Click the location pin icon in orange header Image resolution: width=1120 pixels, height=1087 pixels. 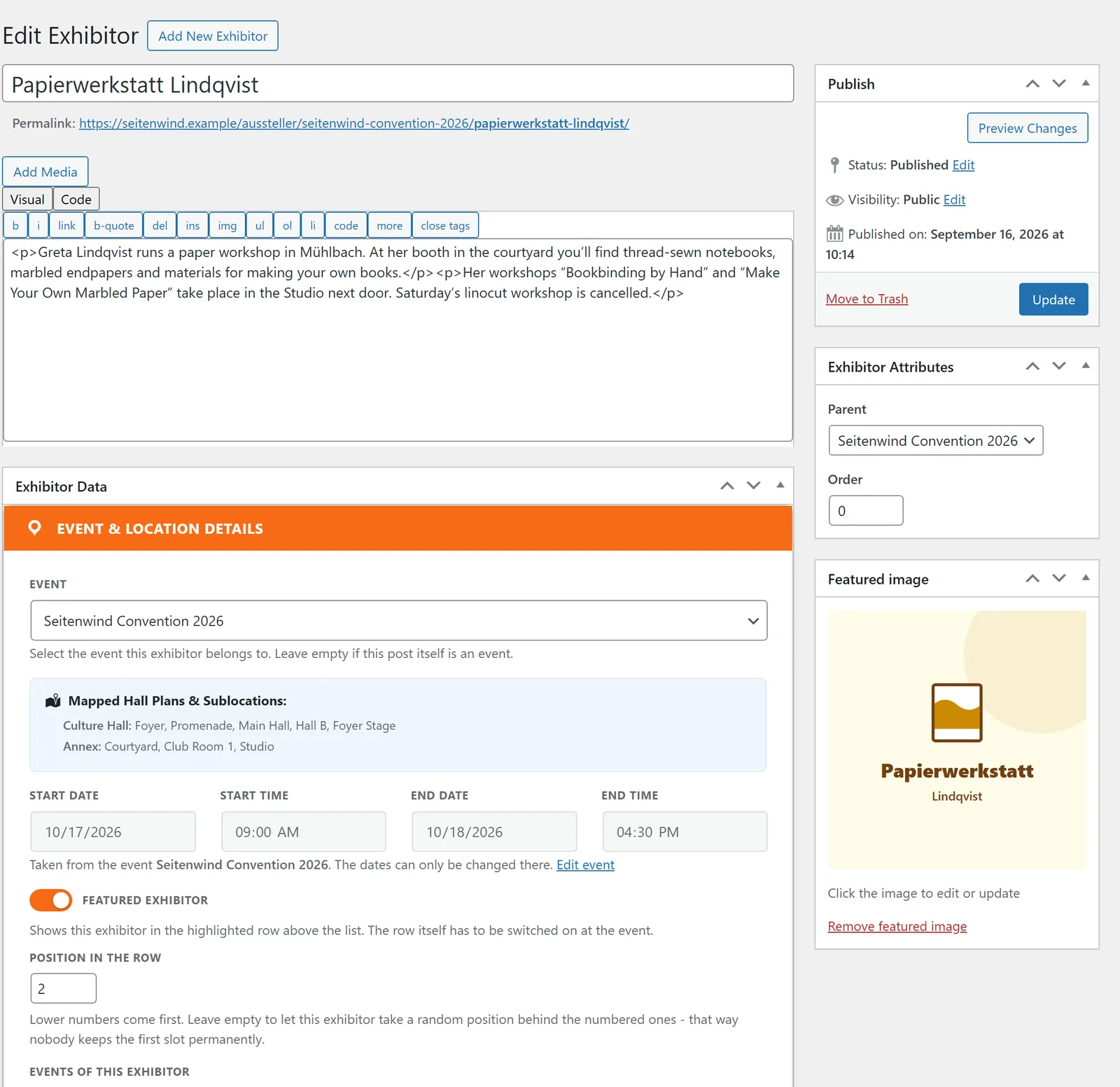coord(34,528)
